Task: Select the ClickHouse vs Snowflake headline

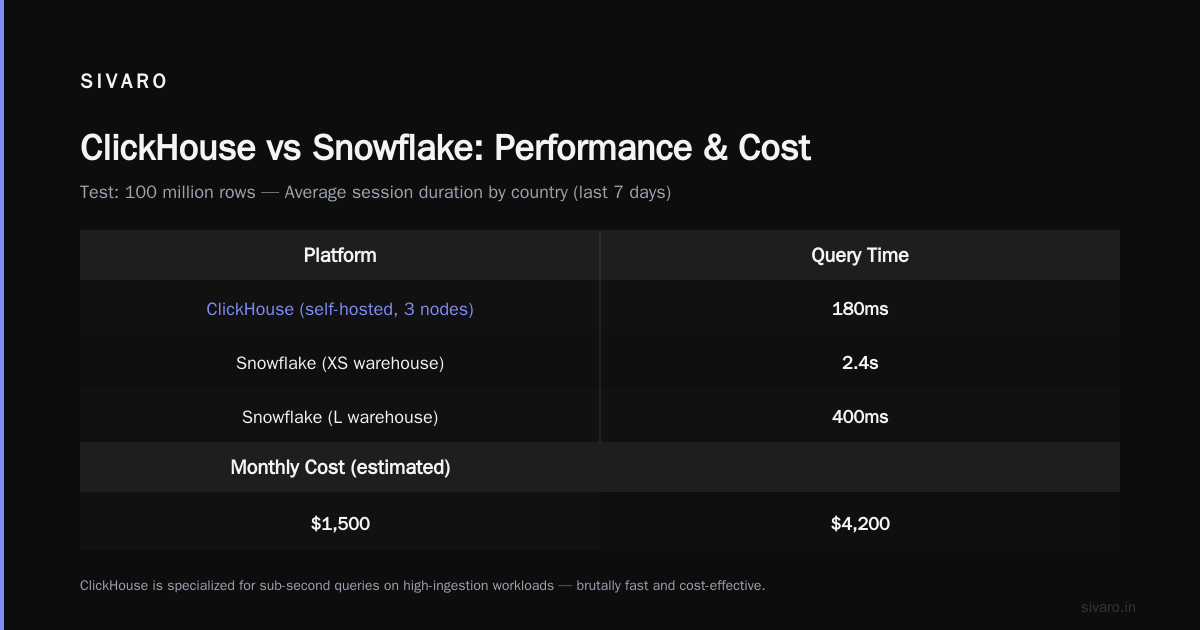Action: tap(445, 148)
